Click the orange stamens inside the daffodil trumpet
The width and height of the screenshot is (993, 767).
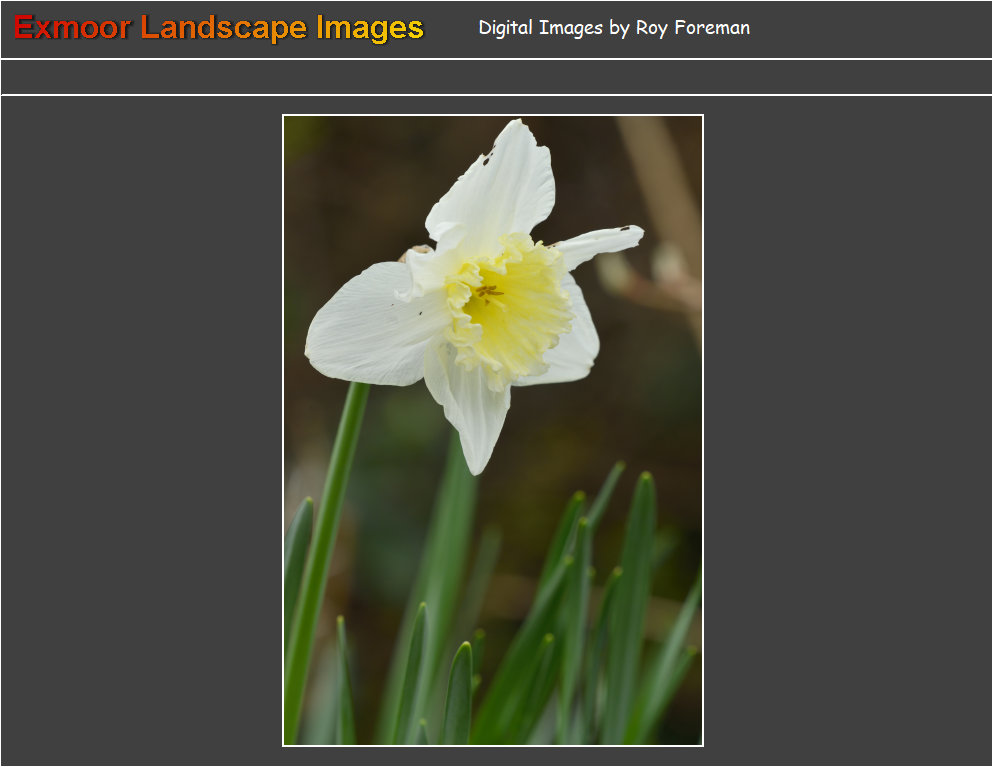(x=489, y=291)
